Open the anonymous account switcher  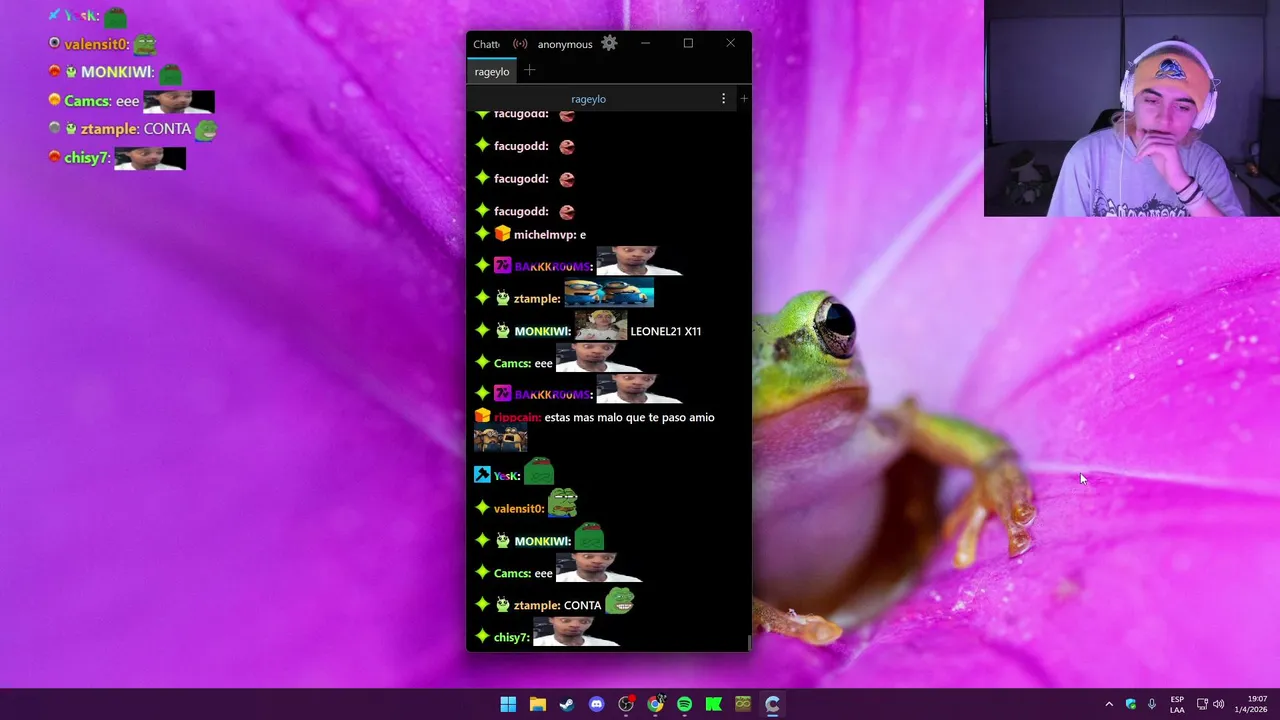pyautogui.click(x=565, y=44)
